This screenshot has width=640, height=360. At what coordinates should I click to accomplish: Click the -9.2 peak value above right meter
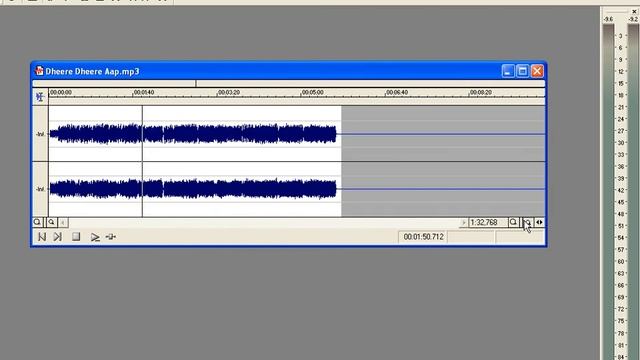(633, 19)
